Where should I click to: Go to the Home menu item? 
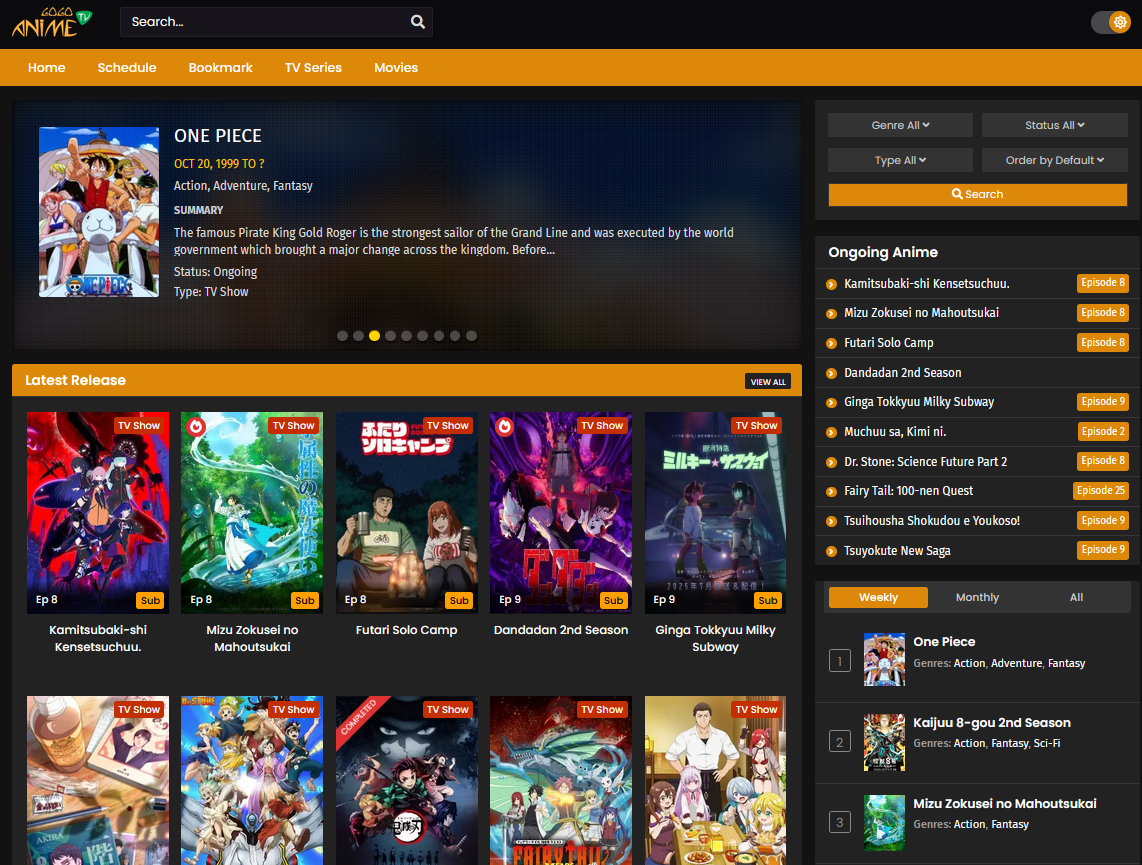point(47,68)
